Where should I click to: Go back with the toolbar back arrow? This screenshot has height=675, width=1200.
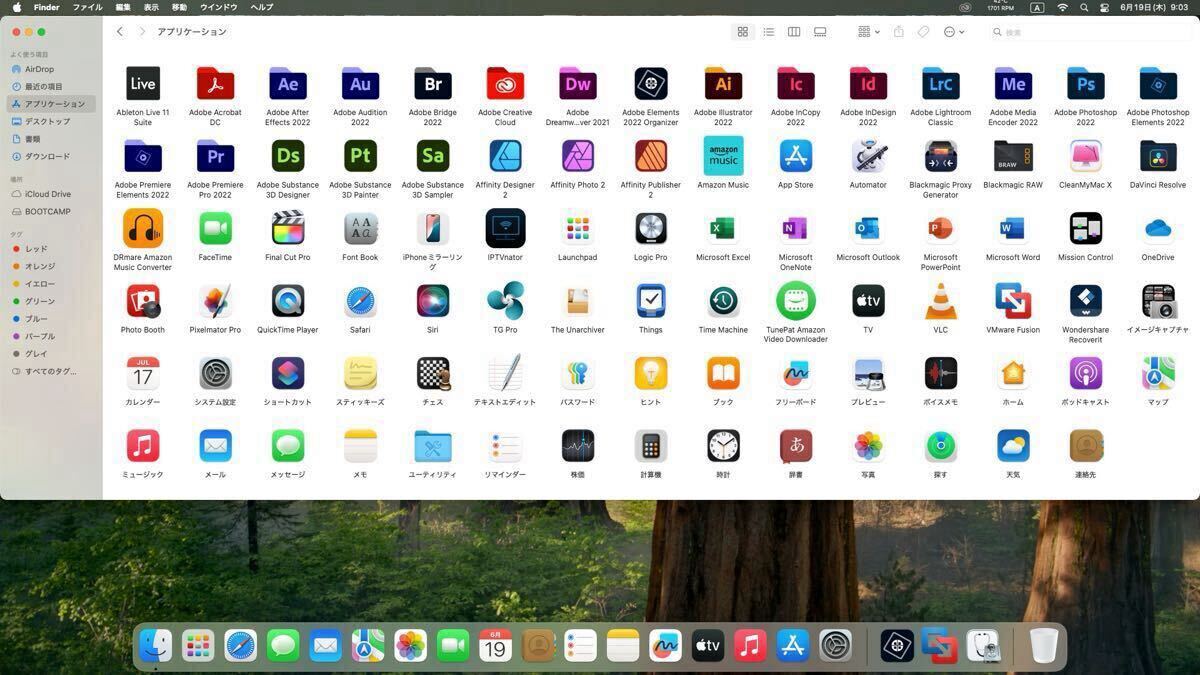pos(120,32)
